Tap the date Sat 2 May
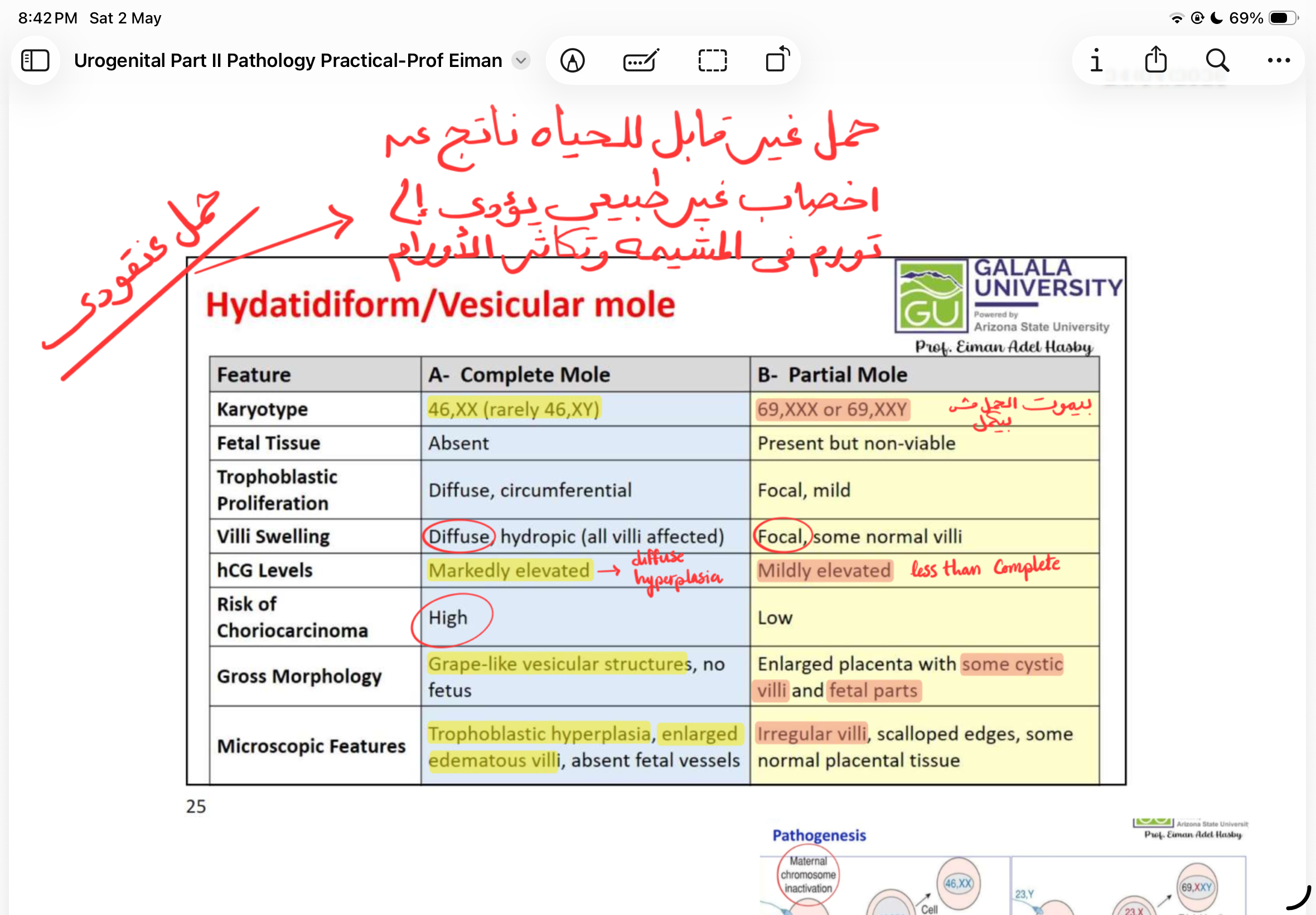Image resolution: width=1316 pixels, height=915 pixels. click(x=125, y=18)
